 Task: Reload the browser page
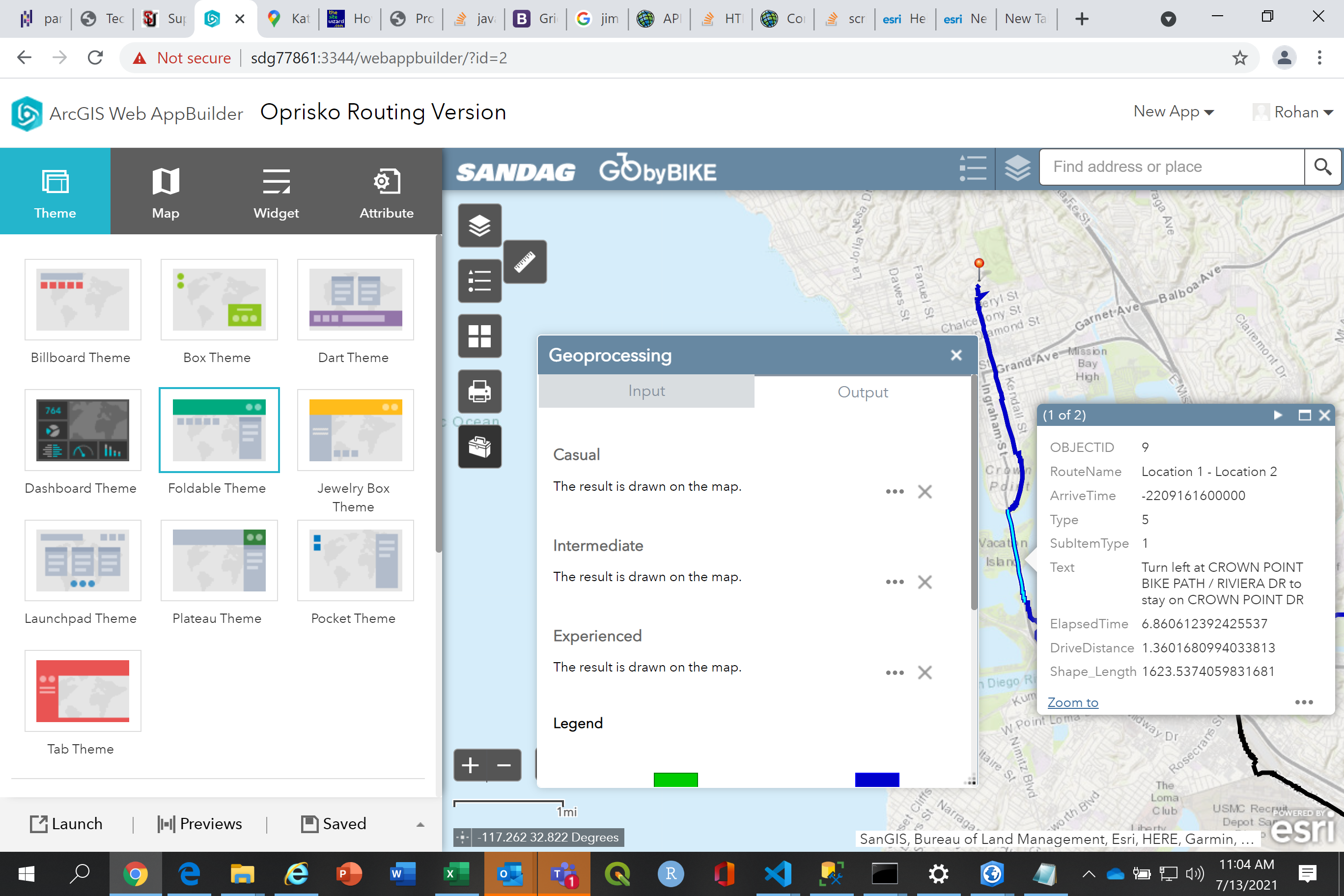point(95,57)
